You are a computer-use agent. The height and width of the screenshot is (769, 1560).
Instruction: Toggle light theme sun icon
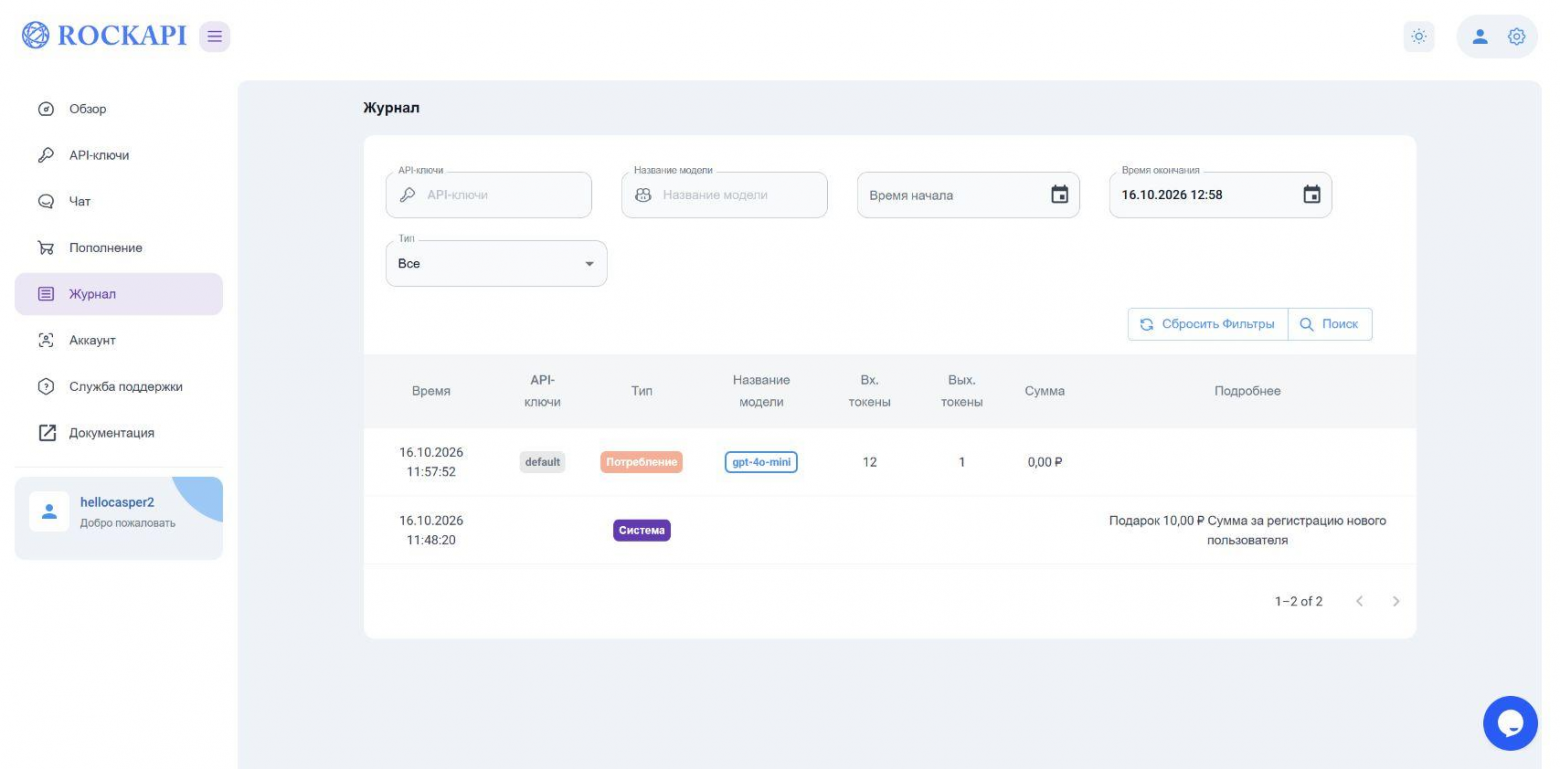click(1418, 37)
